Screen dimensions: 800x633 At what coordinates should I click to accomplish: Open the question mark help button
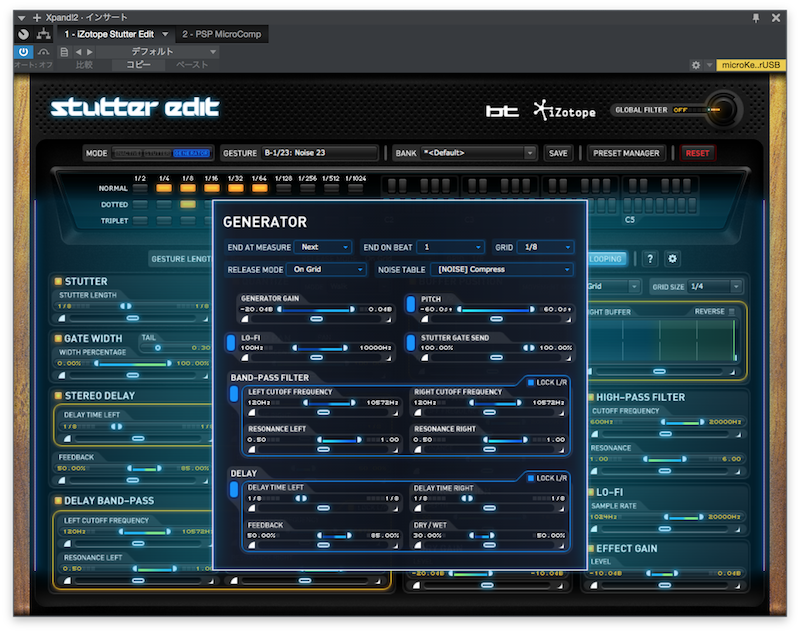pyautogui.click(x=650, y=259)
